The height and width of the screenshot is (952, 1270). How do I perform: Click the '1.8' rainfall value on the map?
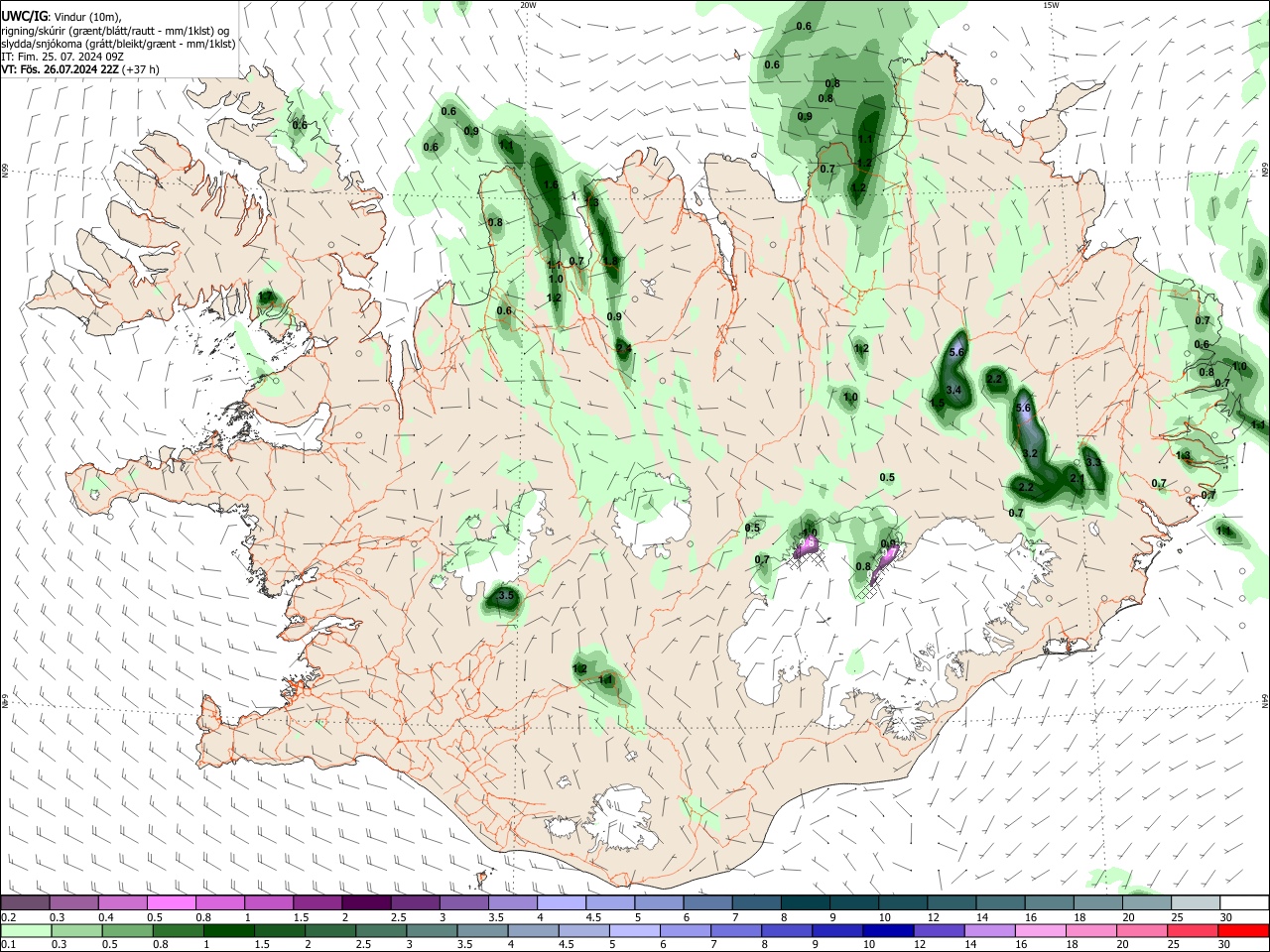click(611, 261)
